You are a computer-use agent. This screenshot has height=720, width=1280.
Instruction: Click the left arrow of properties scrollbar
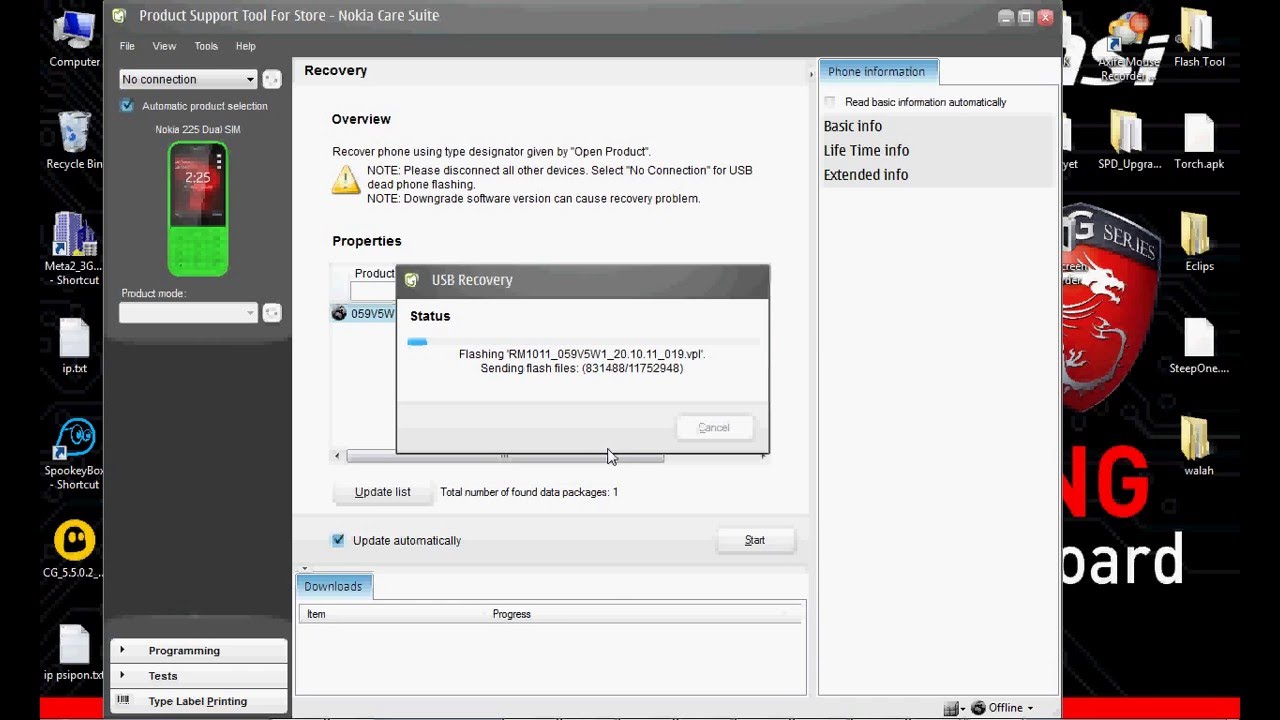[x=337, y=456]
